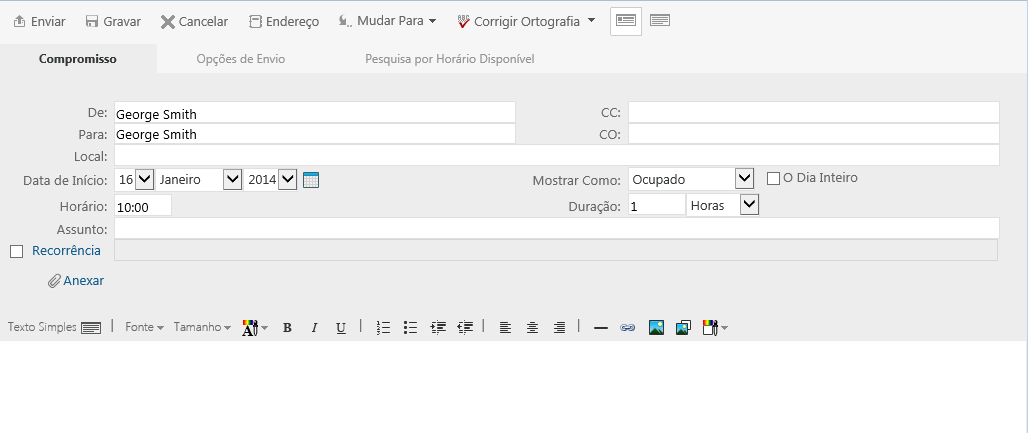Insert a numbered list
Image resolution: width=1028 pixels, height=433 pixels.
click(x=382, y=327)
